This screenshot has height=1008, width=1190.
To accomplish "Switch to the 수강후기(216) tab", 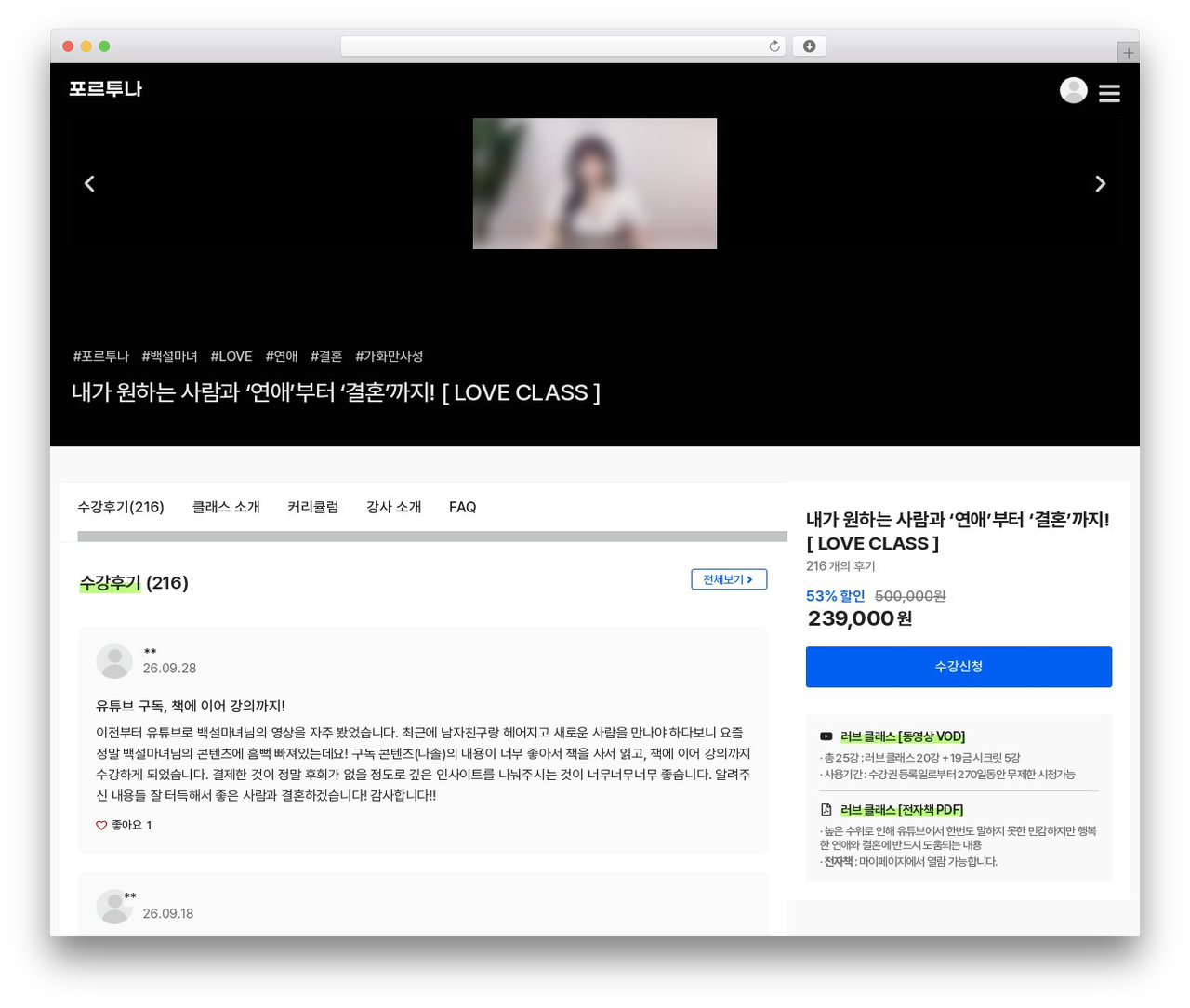I will point(121,507).
